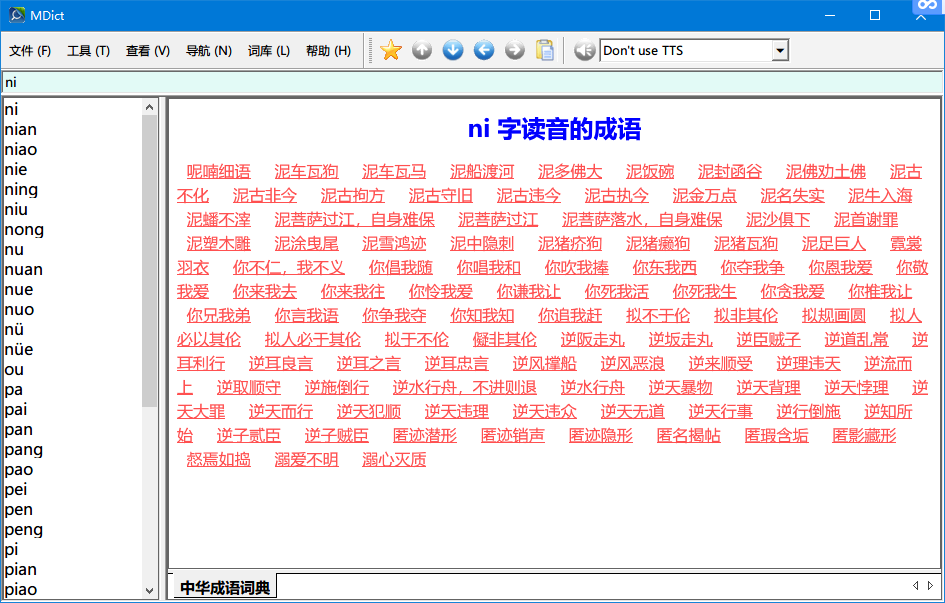Viewport: 945px width, 603px height.
Task: Open the idiom link 泥足巨人
Action: tap(834, 243)
